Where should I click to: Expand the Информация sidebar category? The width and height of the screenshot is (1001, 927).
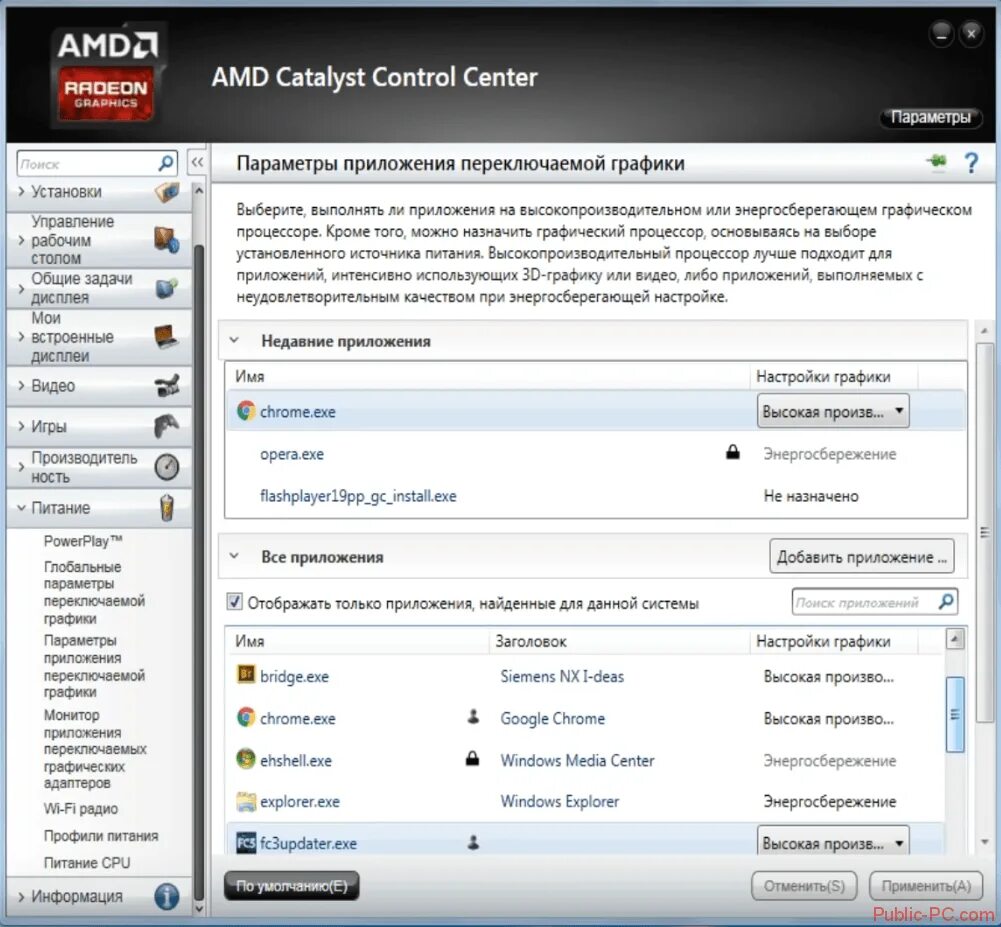(x=21, y=896)
